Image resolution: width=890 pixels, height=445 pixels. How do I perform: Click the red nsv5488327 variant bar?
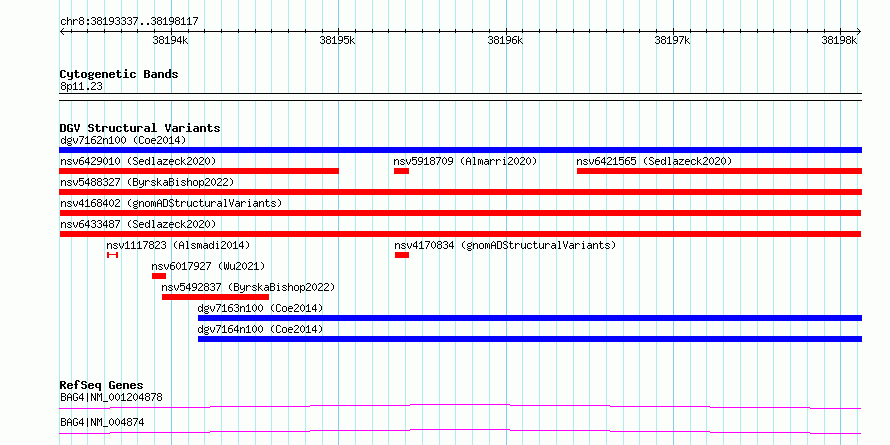460,192
